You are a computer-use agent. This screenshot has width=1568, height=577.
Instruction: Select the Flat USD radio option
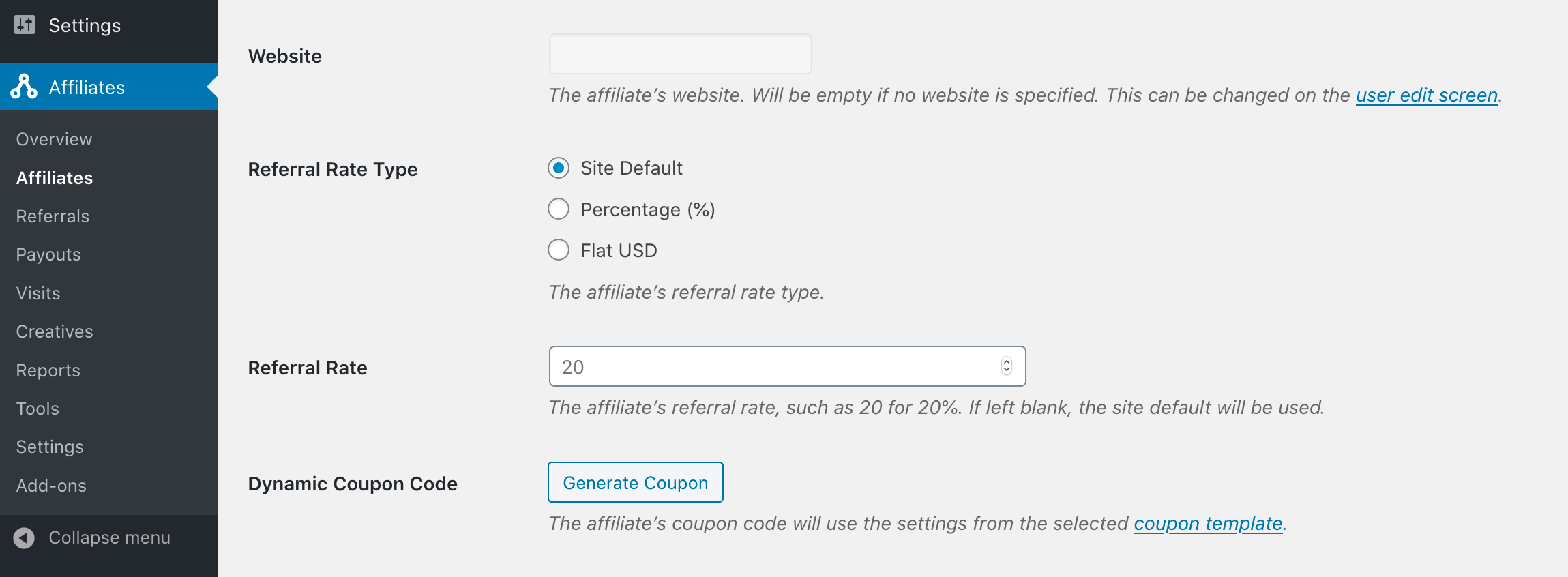559,250
